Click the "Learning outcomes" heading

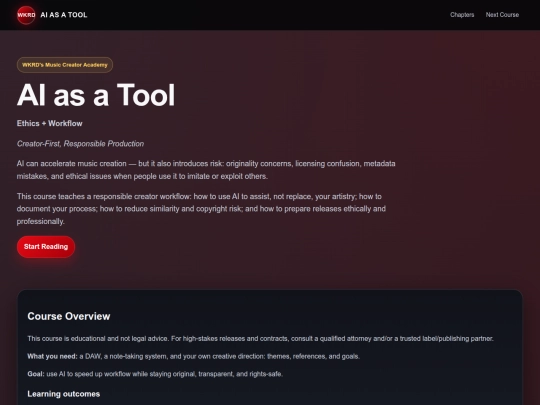coord(64,394)
